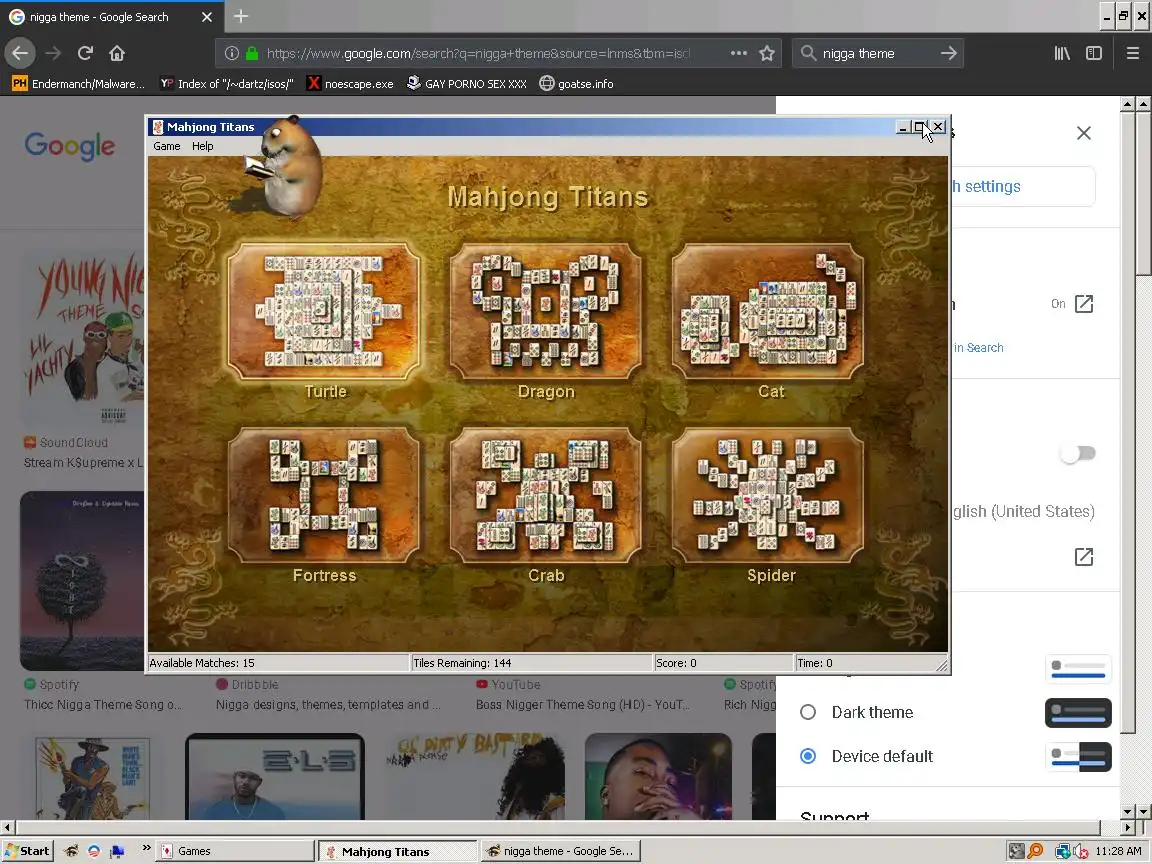Open a new Firefox tab
The width and height of the screenshot is (1152, 864).
[x=240, y=16]
